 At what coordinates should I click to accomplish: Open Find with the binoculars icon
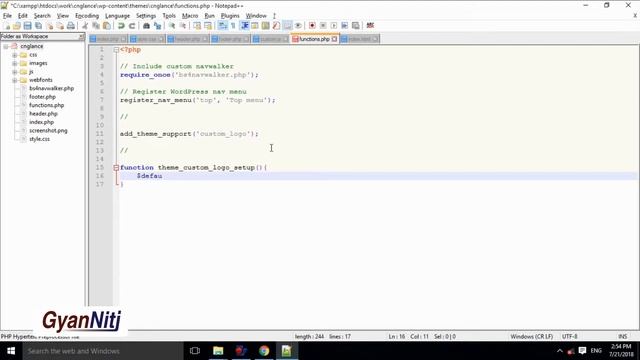[x=146, y=26]
